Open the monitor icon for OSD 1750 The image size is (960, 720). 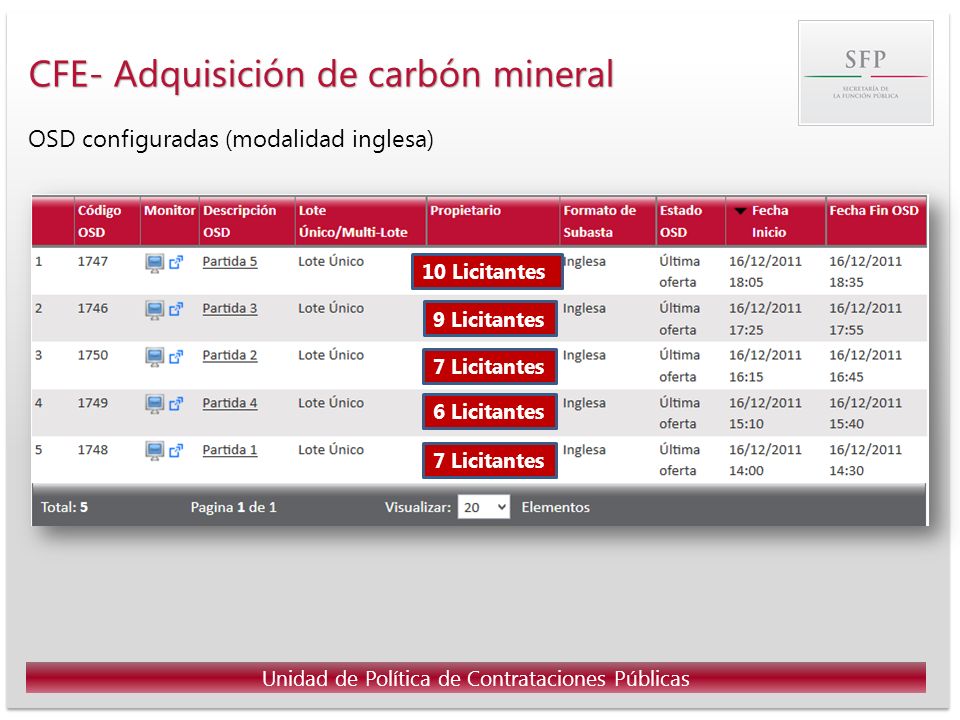(154, 357)
